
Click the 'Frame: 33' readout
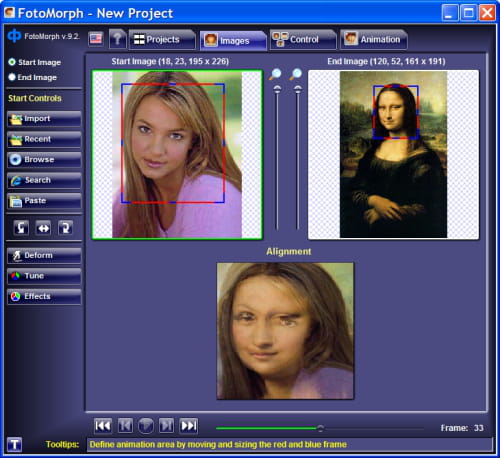point(462,428)
